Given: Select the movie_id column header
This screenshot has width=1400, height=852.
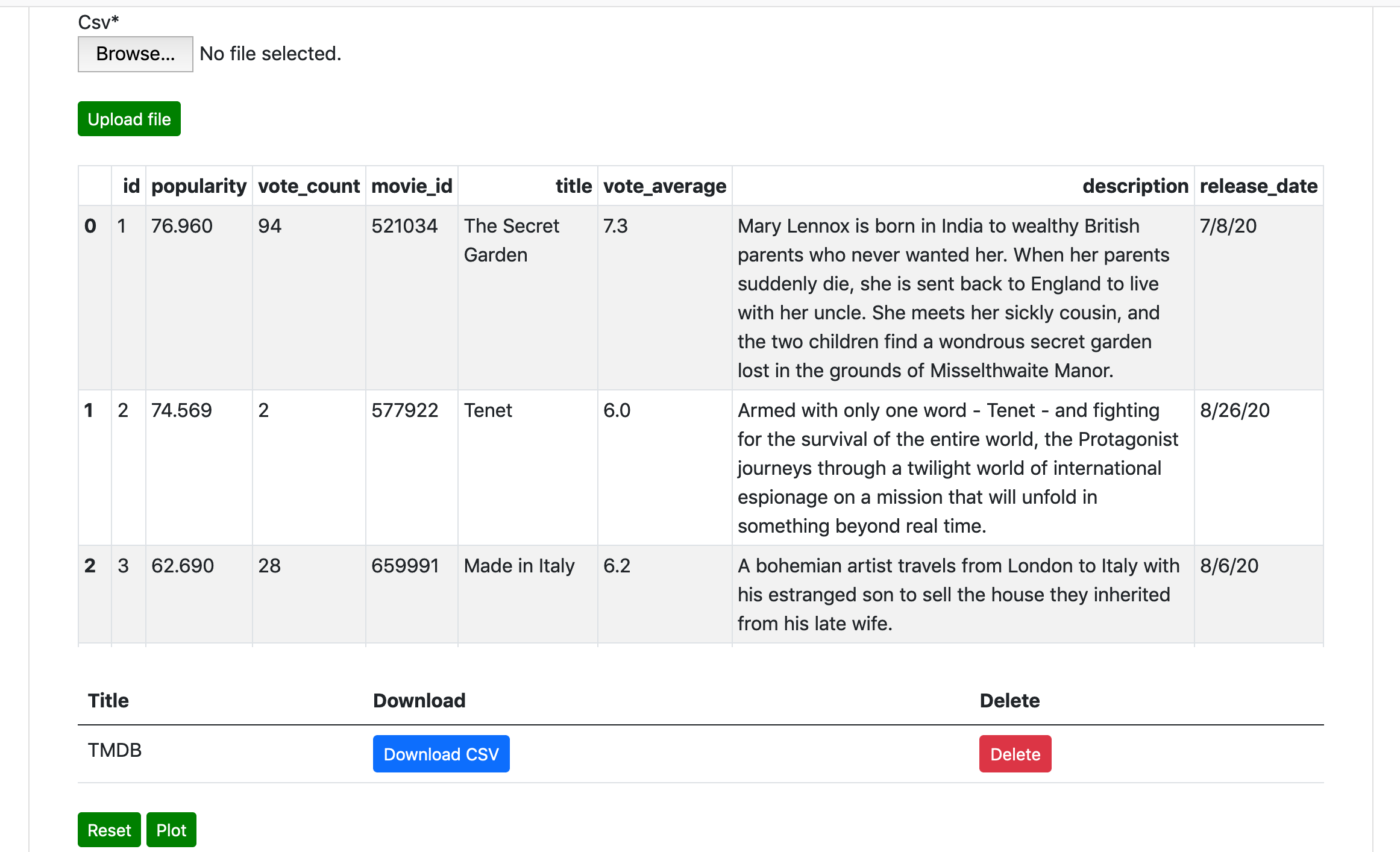Looking at the screenshot, I should (x=411, y=186).
